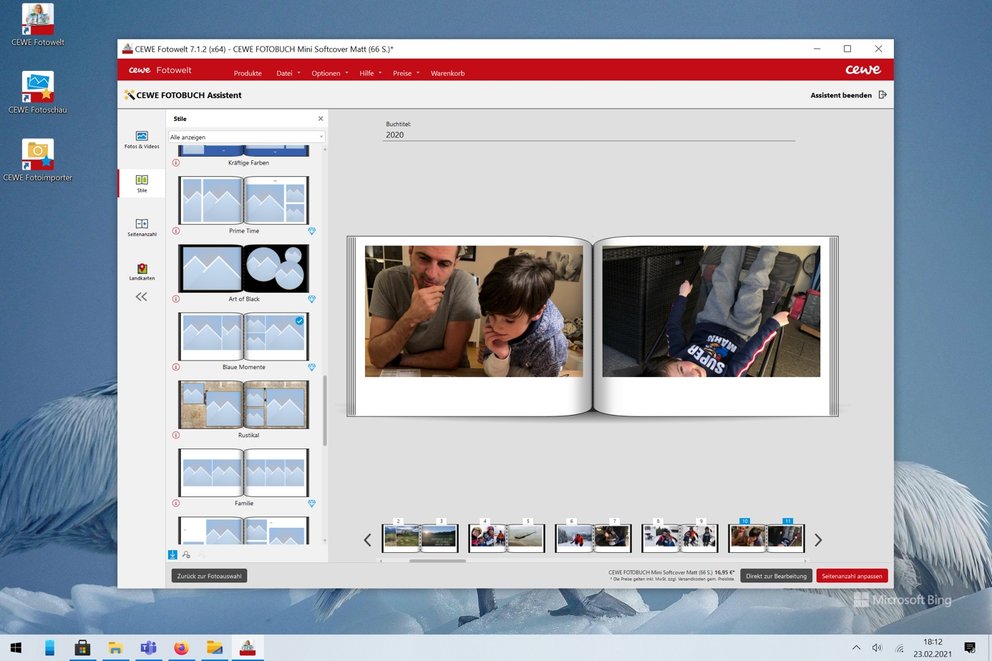
Task: Open the Produkte menu
Action: (x=247, y=73)
